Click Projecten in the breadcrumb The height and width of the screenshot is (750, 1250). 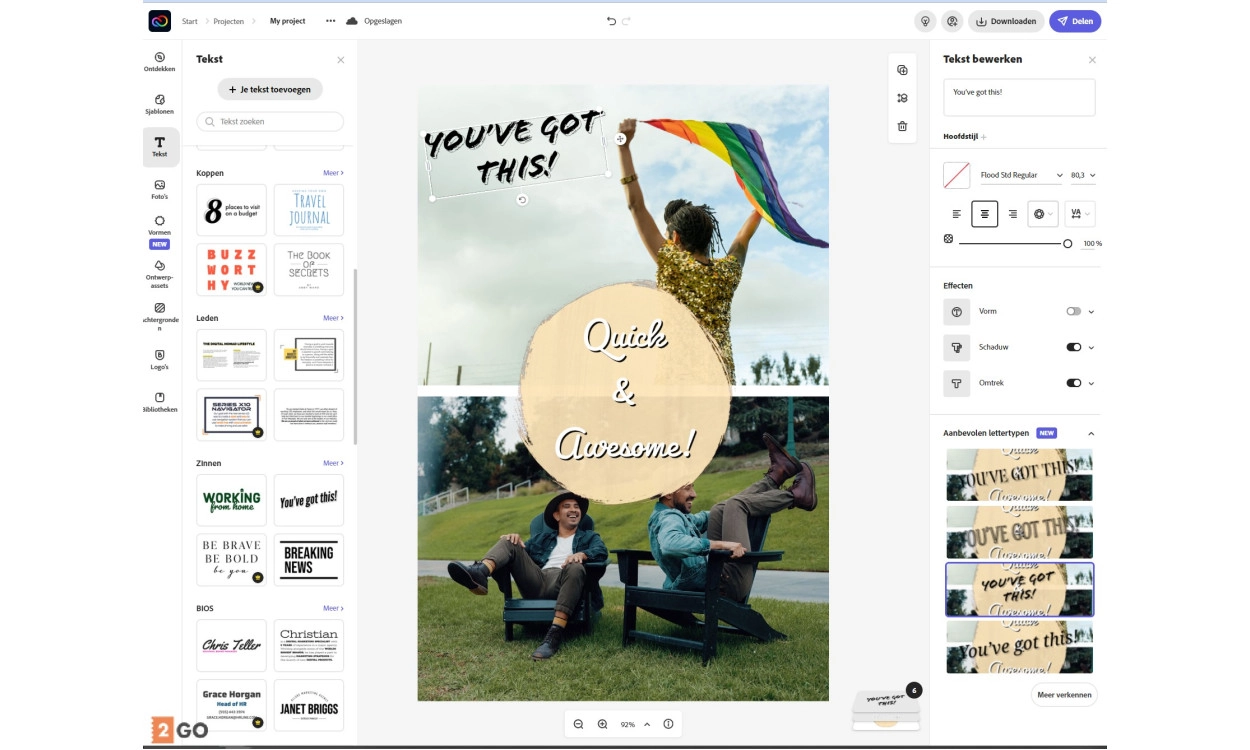point(228,21)
